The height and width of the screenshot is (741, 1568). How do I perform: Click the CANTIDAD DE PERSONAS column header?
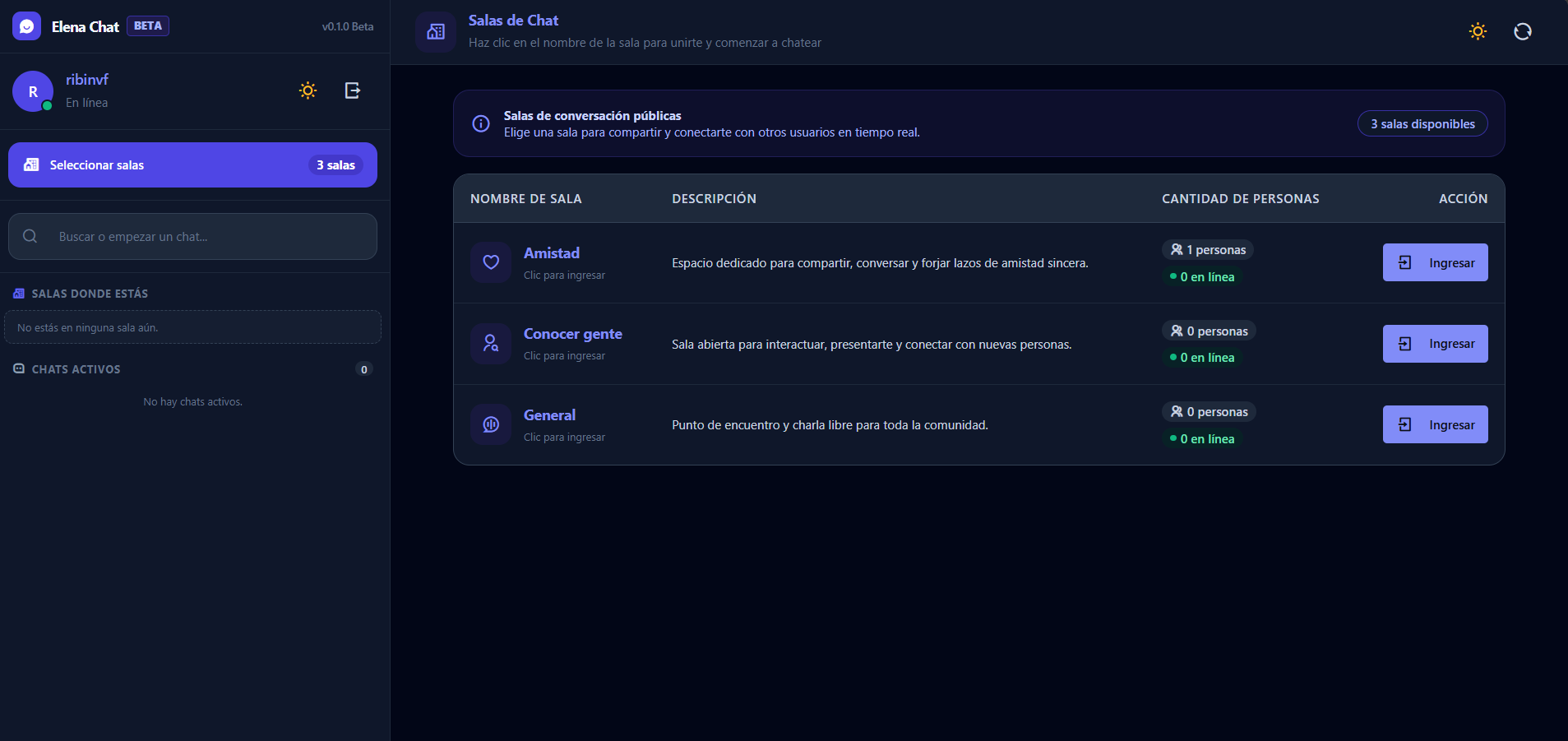click(1241, 199)
